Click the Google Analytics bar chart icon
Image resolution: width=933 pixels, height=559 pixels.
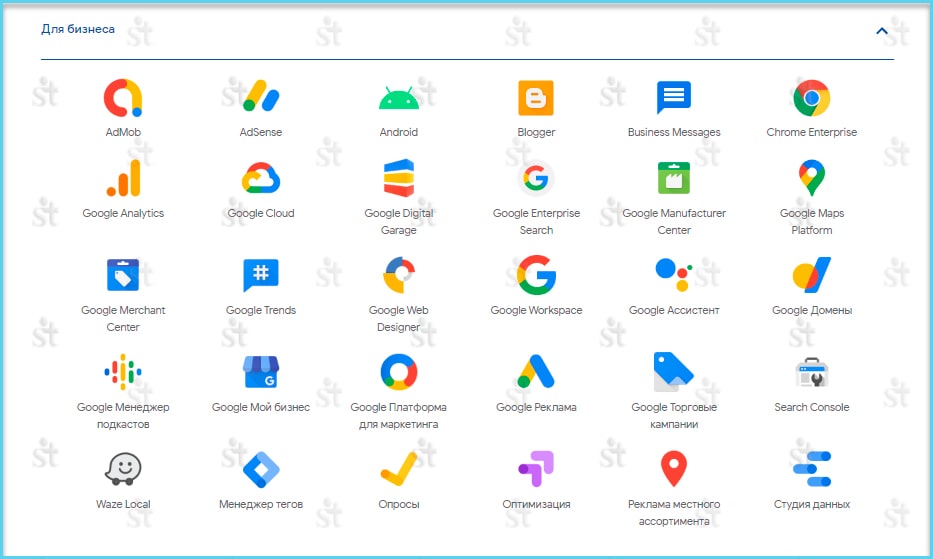tap(123, 178)
